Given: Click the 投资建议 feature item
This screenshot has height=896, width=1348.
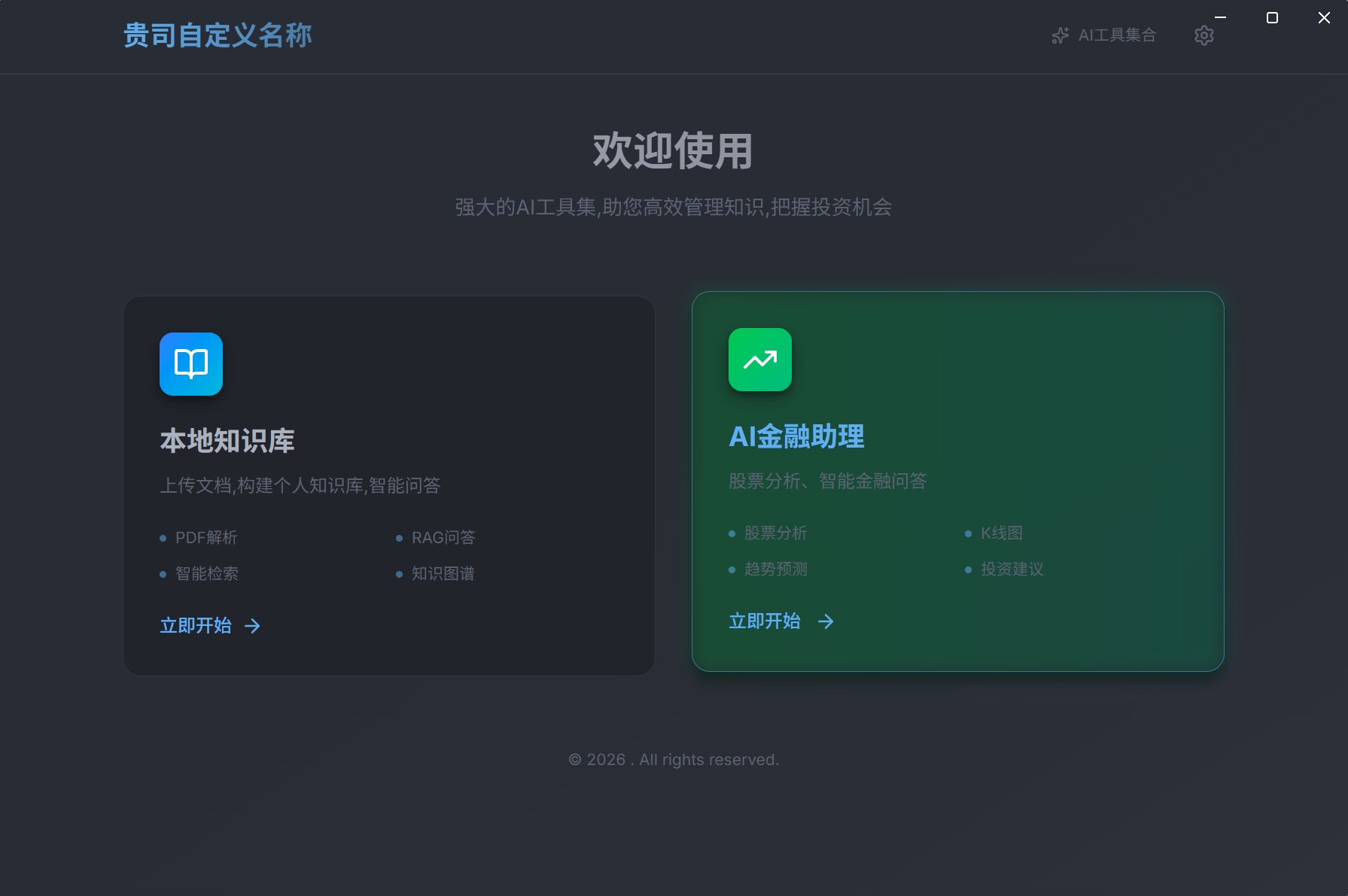Looking at the screenshot, I should (x=1012, y=569).
